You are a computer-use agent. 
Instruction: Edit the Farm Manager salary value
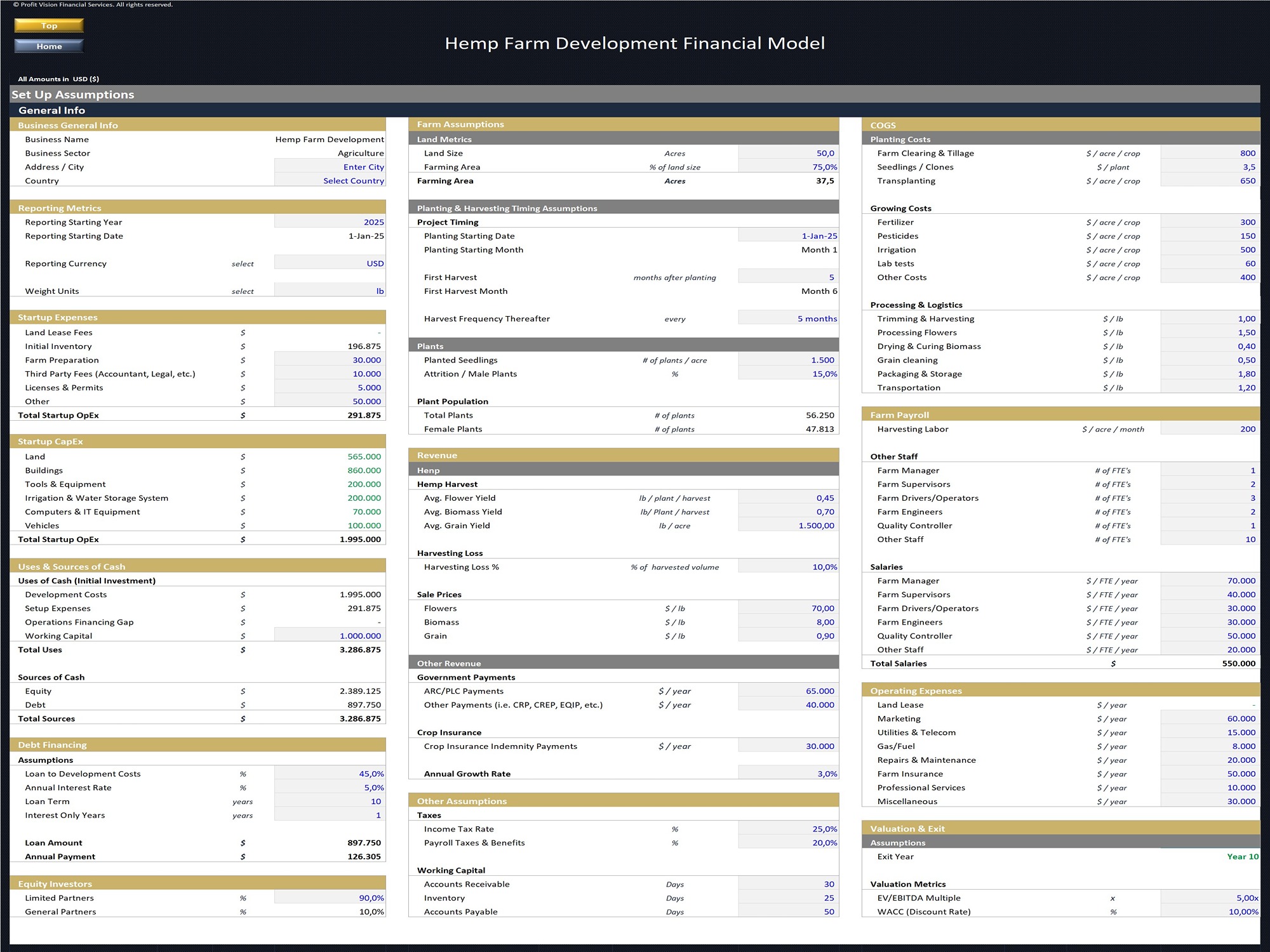click(1209, 581)
